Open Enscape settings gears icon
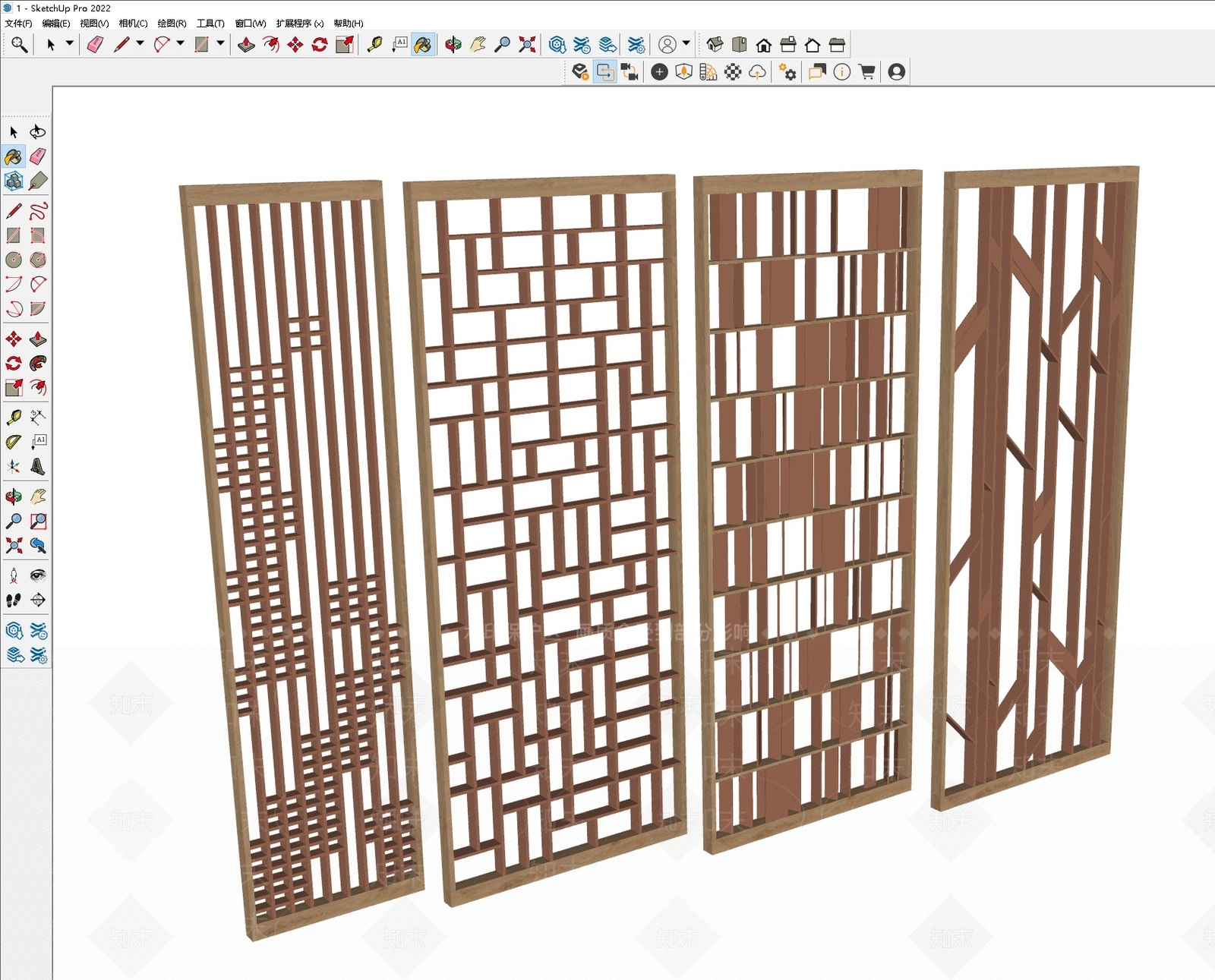Image resolution: width=1215 pixels, height=980 pixels. 787,72
